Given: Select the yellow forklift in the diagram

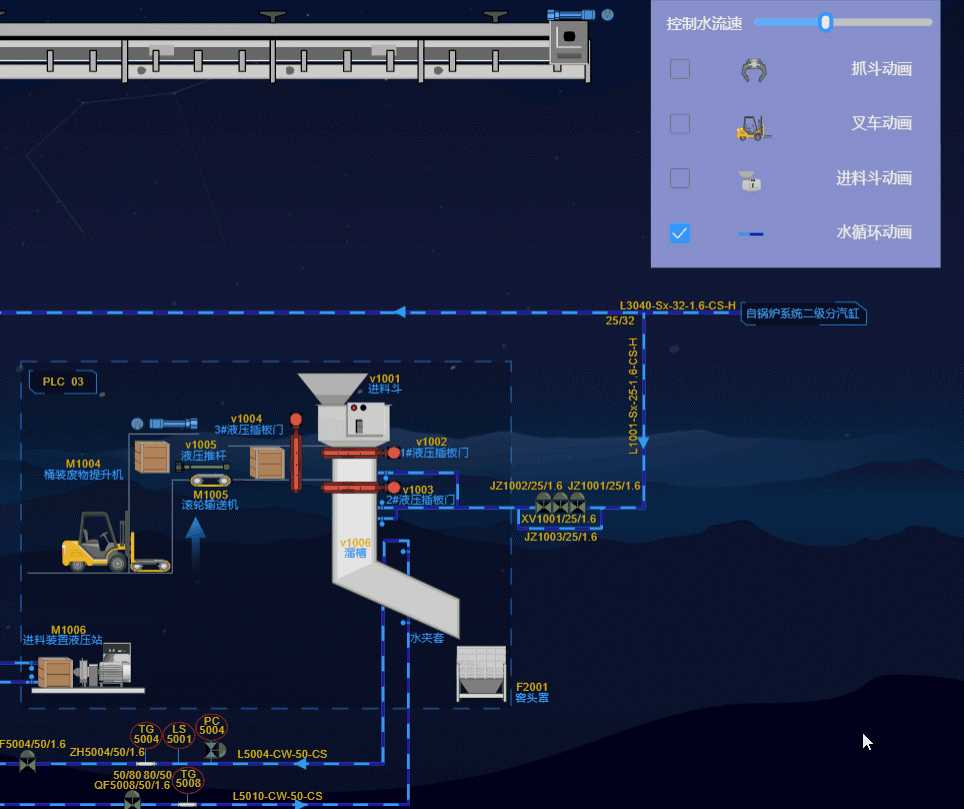Looking at the screenshot, I should pyautogui.click(x=97, y=542).
